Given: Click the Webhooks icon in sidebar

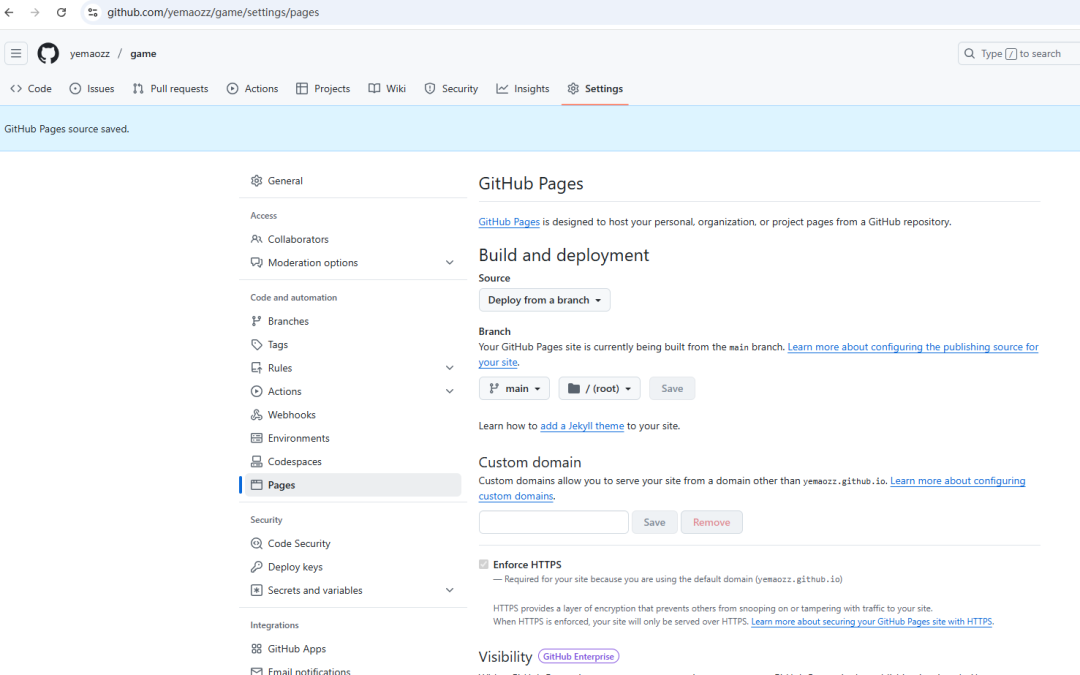Looking at the screenshot, I should pos(256,415).
